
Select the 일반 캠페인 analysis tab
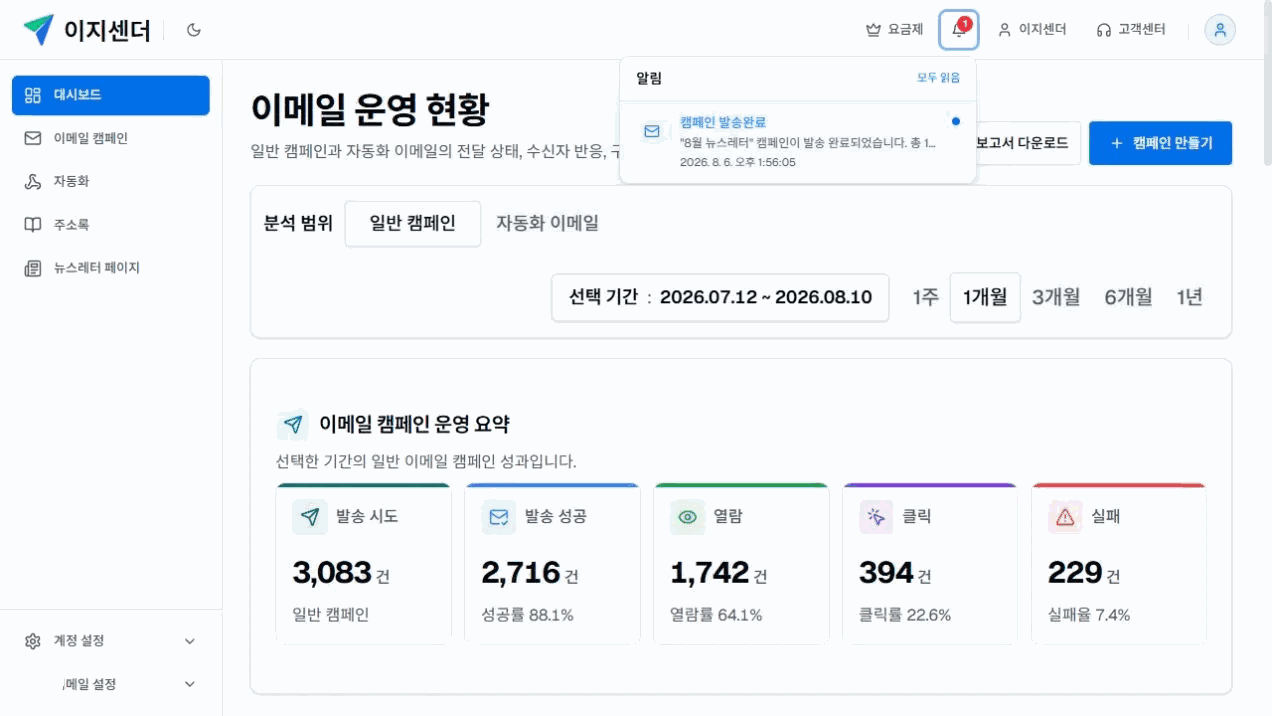coord(412,223)
